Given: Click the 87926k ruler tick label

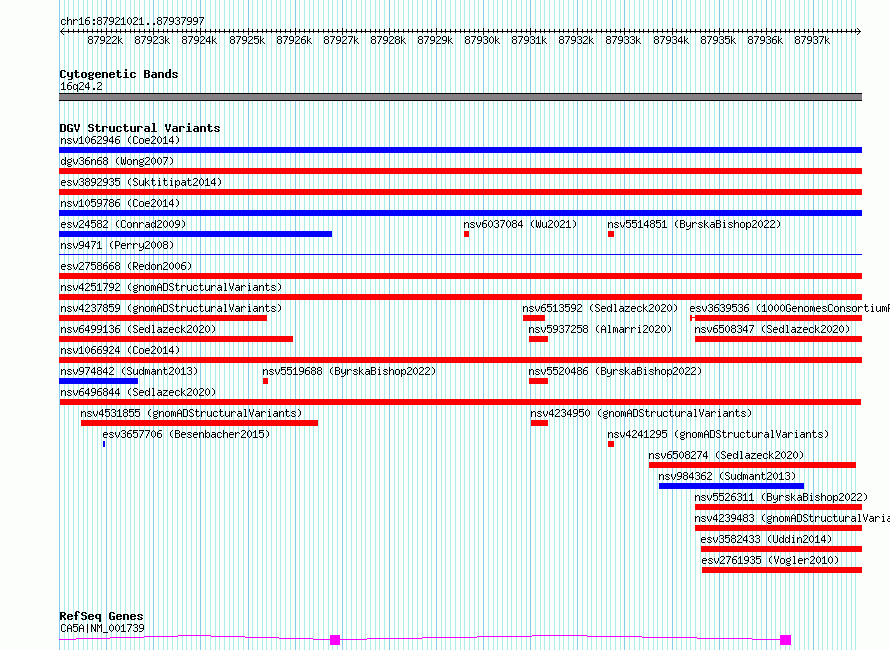Looking at the screenshot, I should pos(294,40).
